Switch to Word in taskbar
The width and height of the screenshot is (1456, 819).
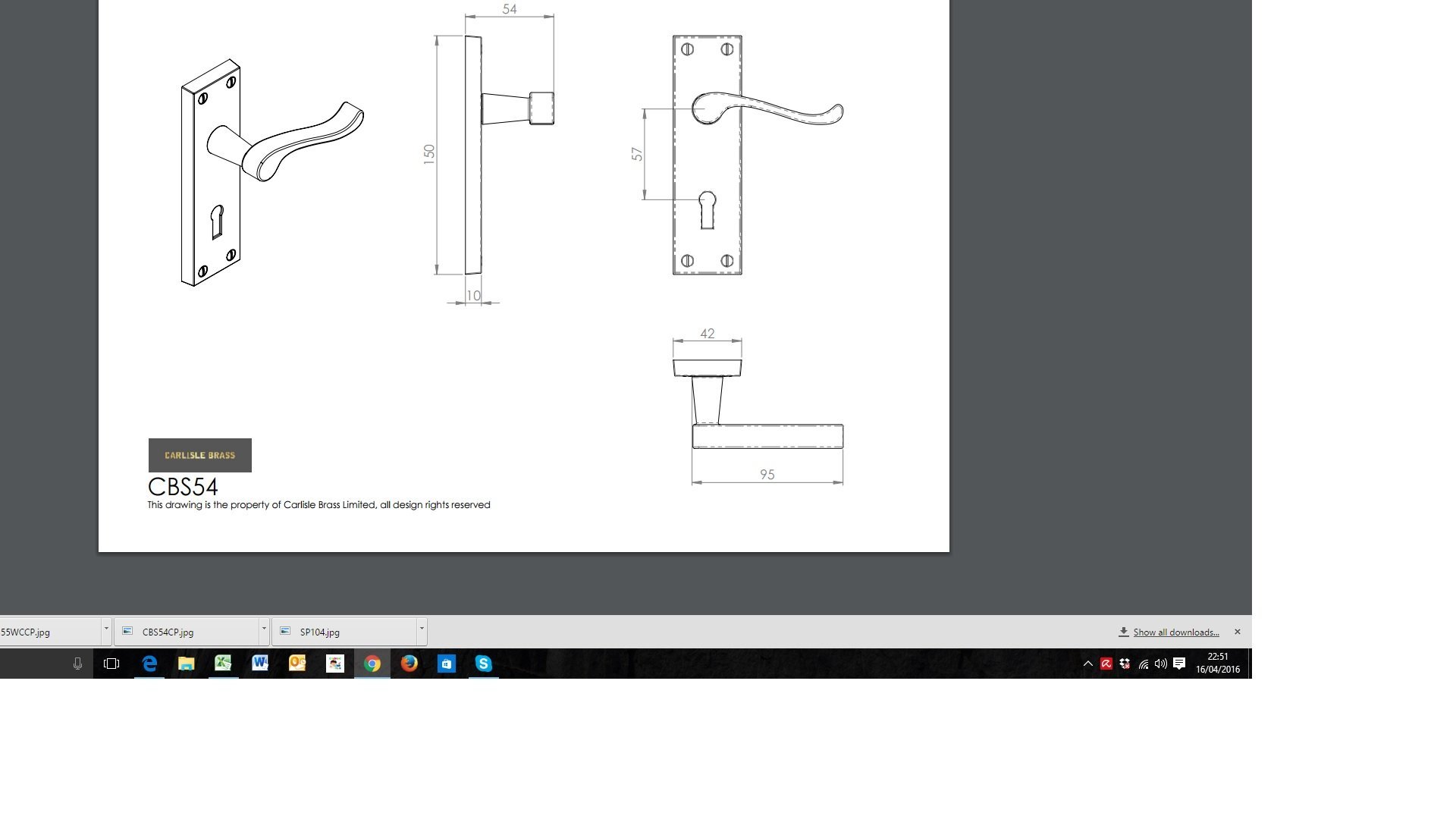[260, 664]
